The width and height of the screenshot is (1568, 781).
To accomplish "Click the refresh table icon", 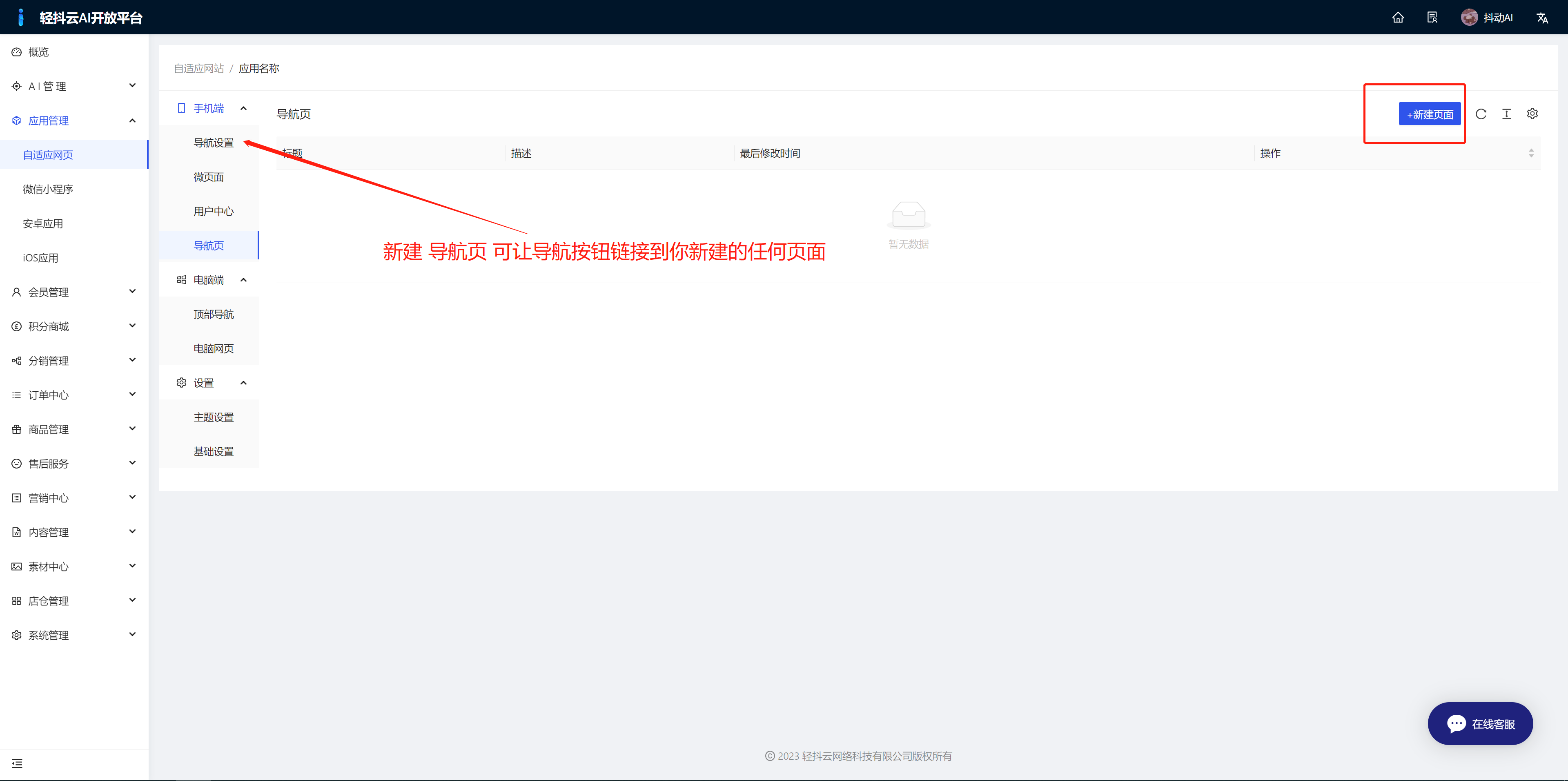I will pyautogui.click(x=1481, y=114).
